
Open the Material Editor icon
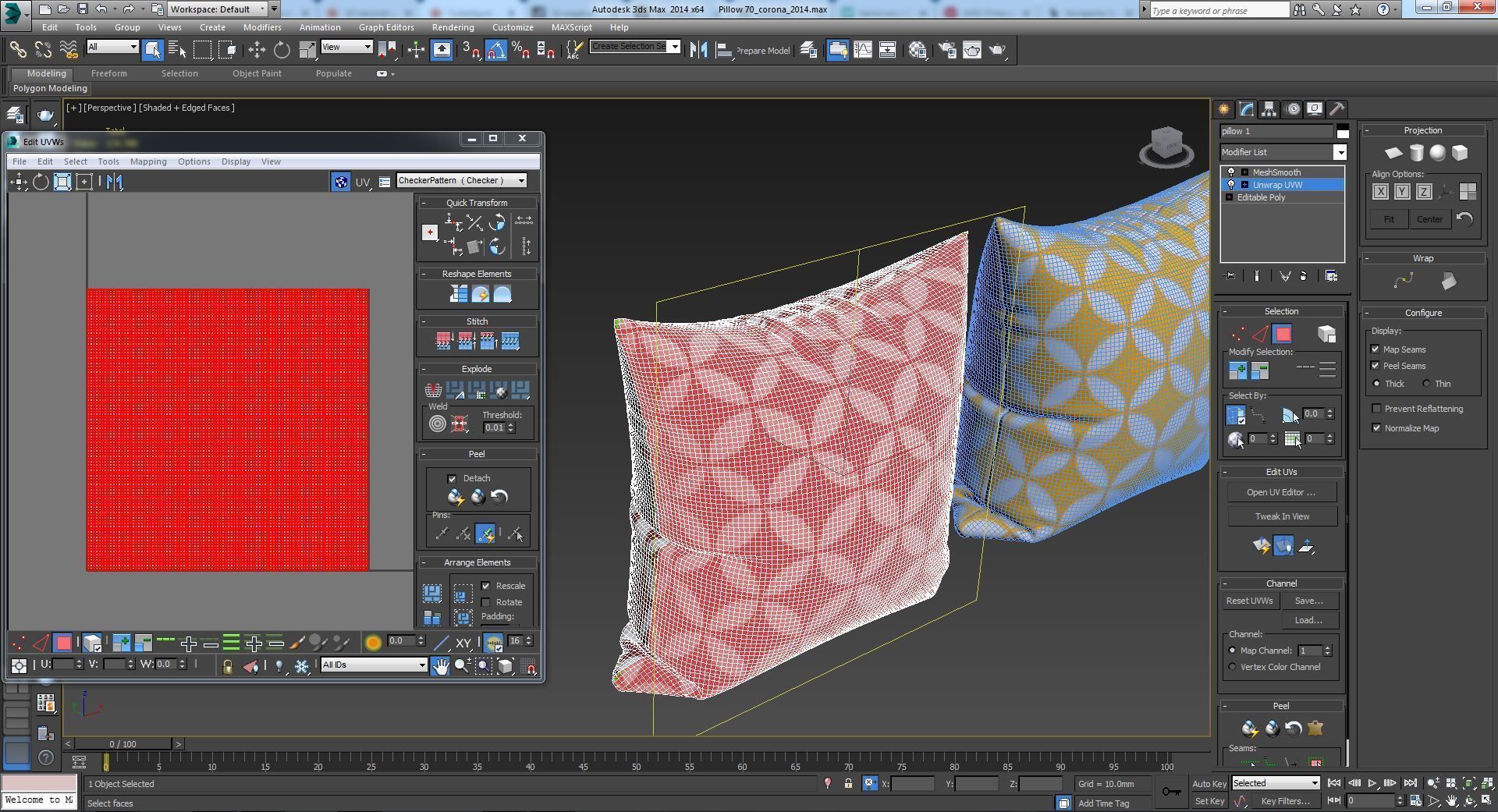pyautogui.click(x=918, y=50)
